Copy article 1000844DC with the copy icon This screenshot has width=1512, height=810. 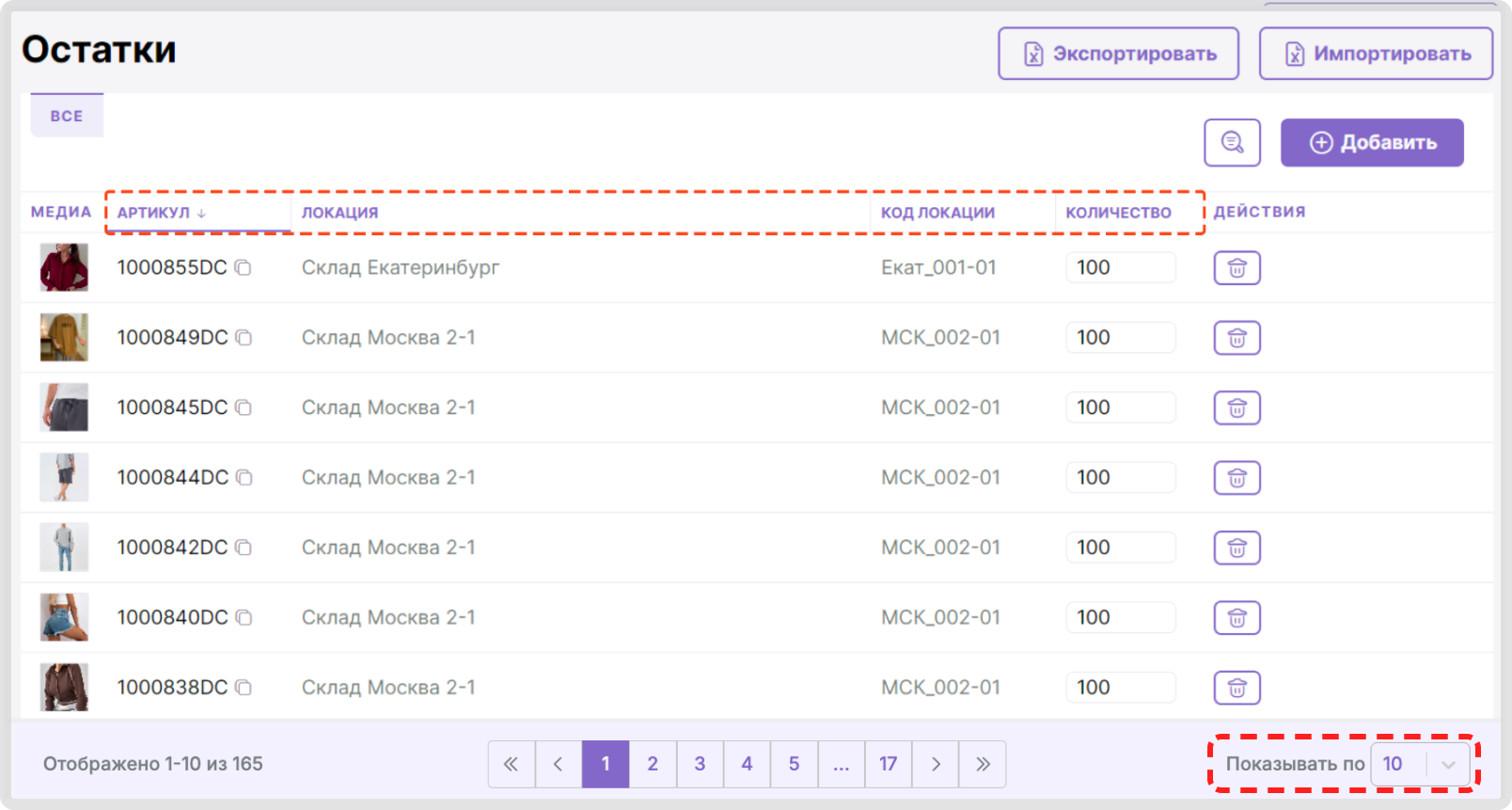click(x=244, y=478)
